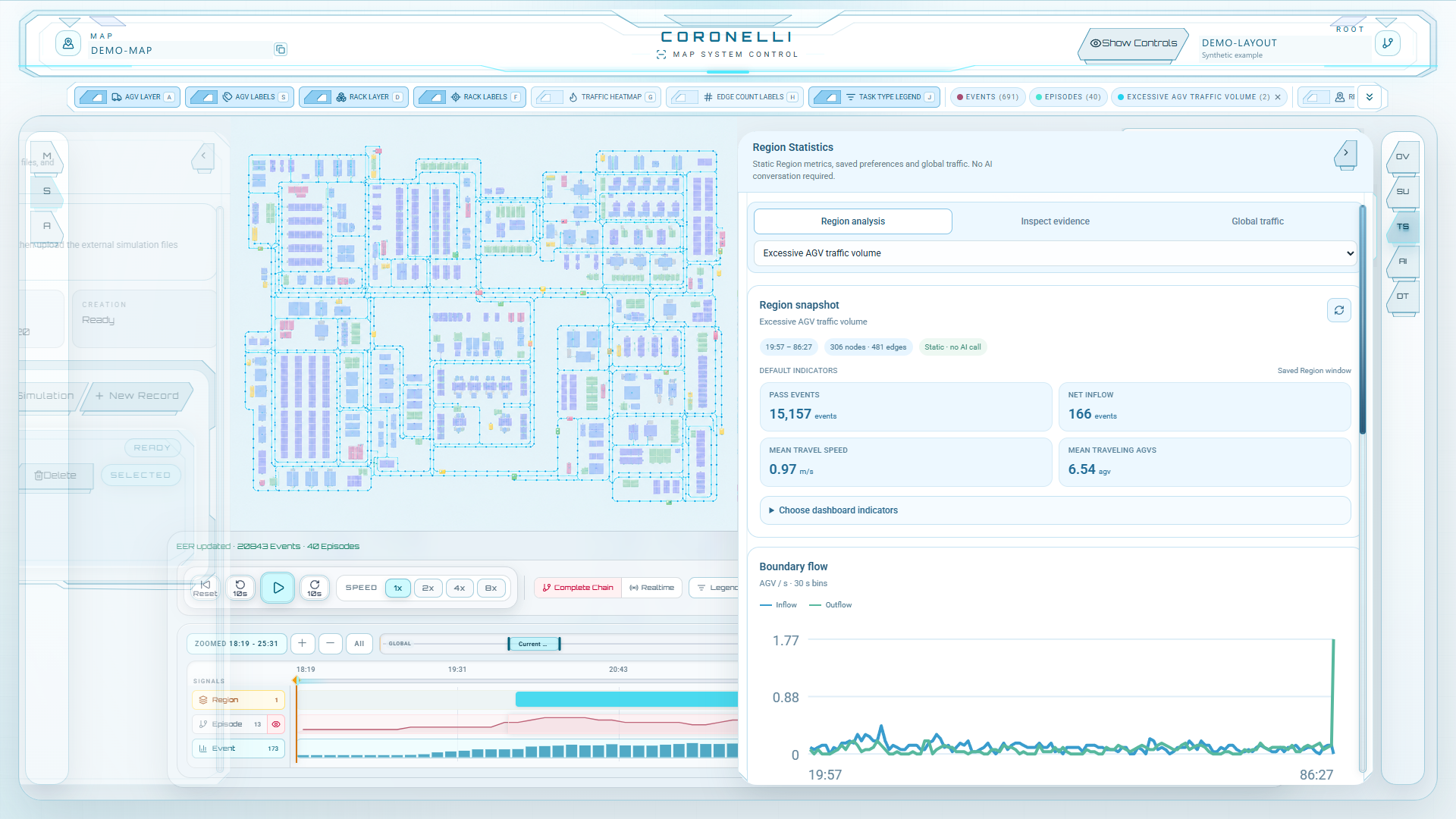
Task: Remove the Excessive AGV Traffic Volume chip
Action: [1278, 97]
